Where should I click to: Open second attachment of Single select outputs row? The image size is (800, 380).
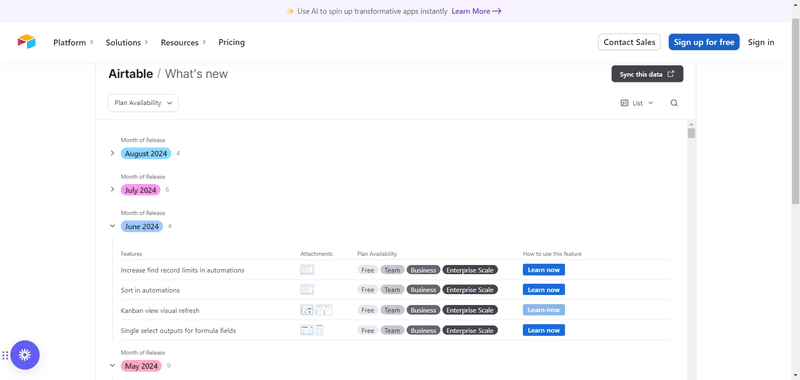click(x=319, y=330)
